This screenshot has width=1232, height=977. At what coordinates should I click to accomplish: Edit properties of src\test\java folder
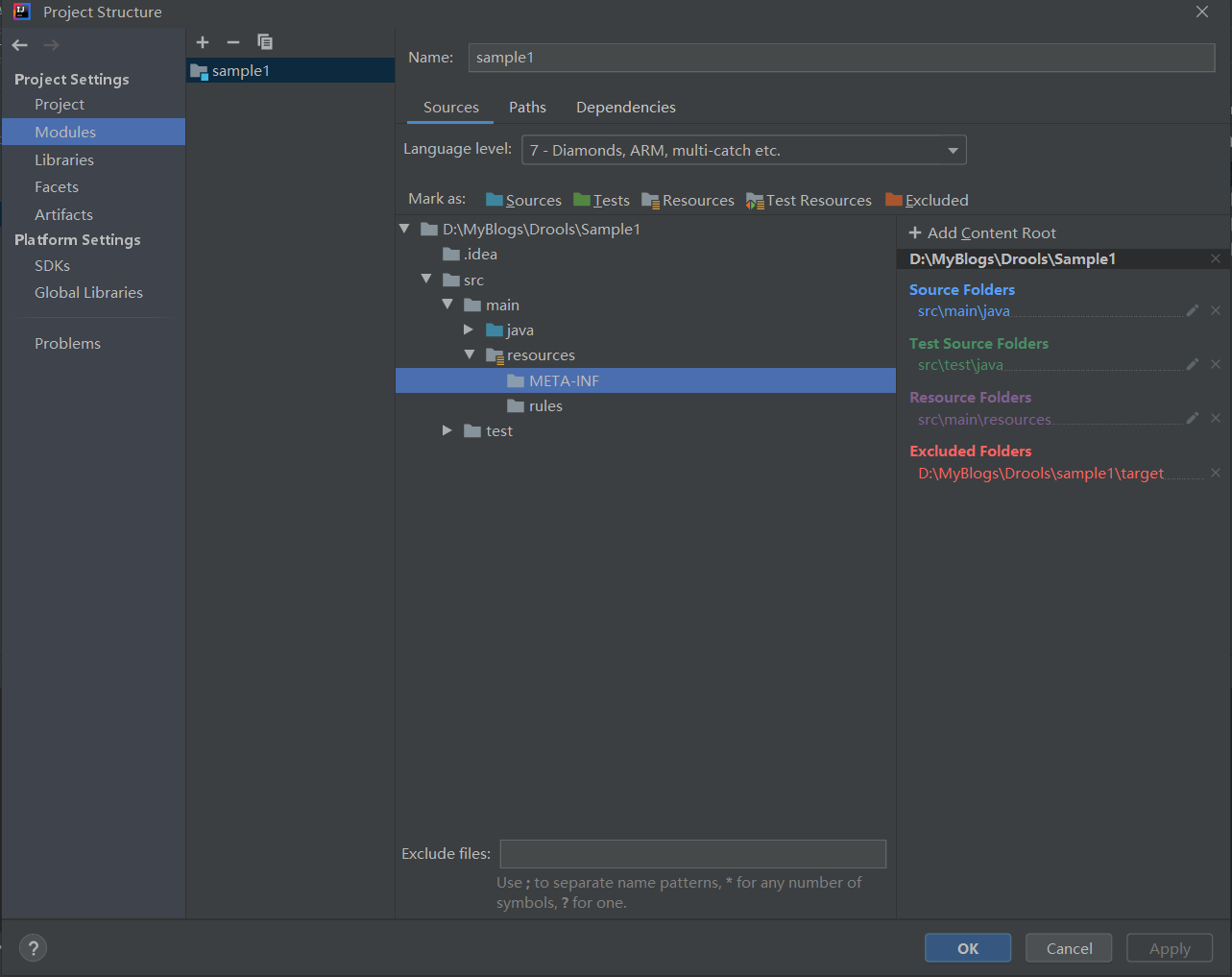1193,364
